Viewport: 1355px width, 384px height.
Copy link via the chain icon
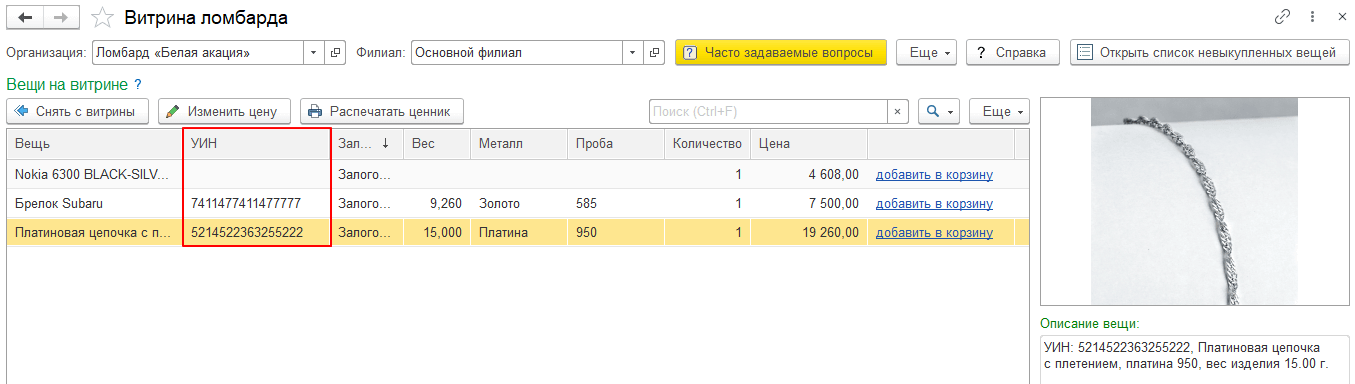click(1282, 17)
